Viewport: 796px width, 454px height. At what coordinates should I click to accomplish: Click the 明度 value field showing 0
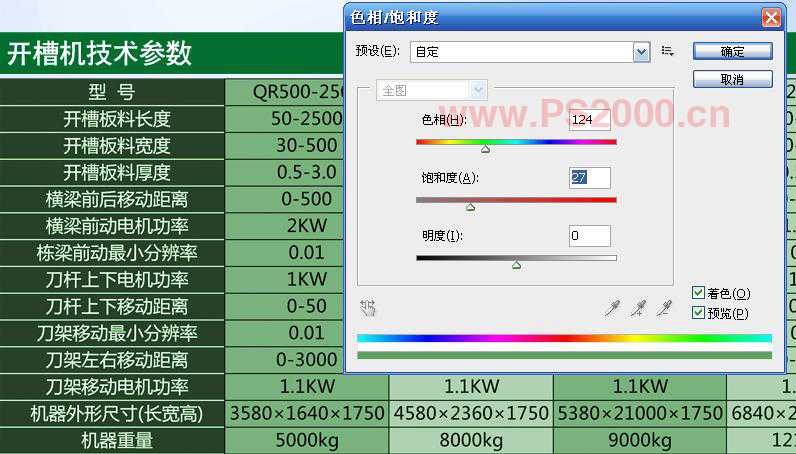point(589,236)
